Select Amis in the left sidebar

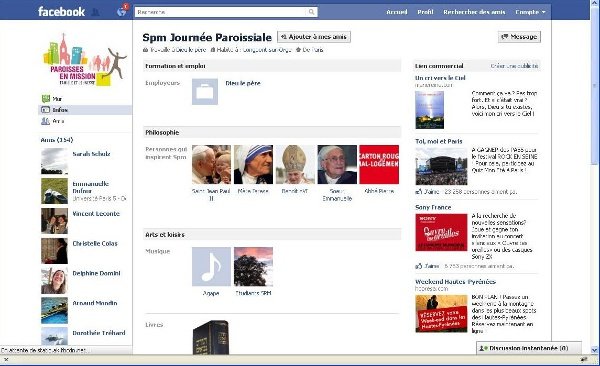(53, 121)
